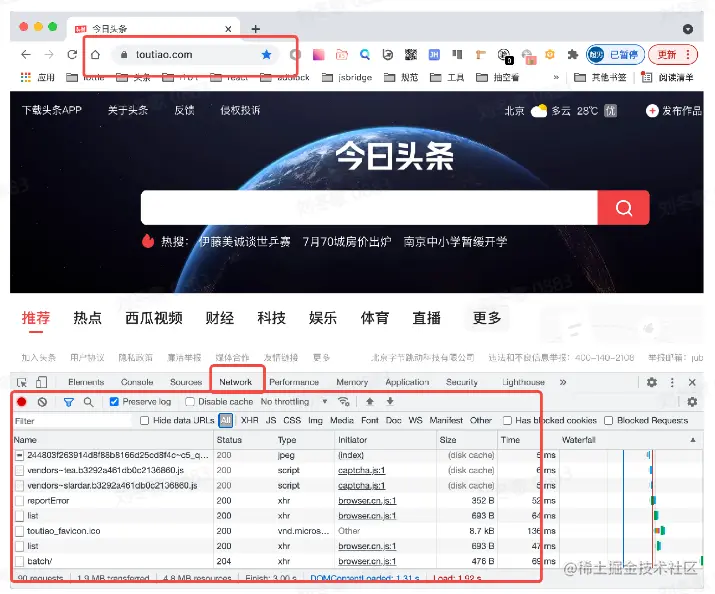
Task: Click the network Filter text field
Action: tap(73, 421)
